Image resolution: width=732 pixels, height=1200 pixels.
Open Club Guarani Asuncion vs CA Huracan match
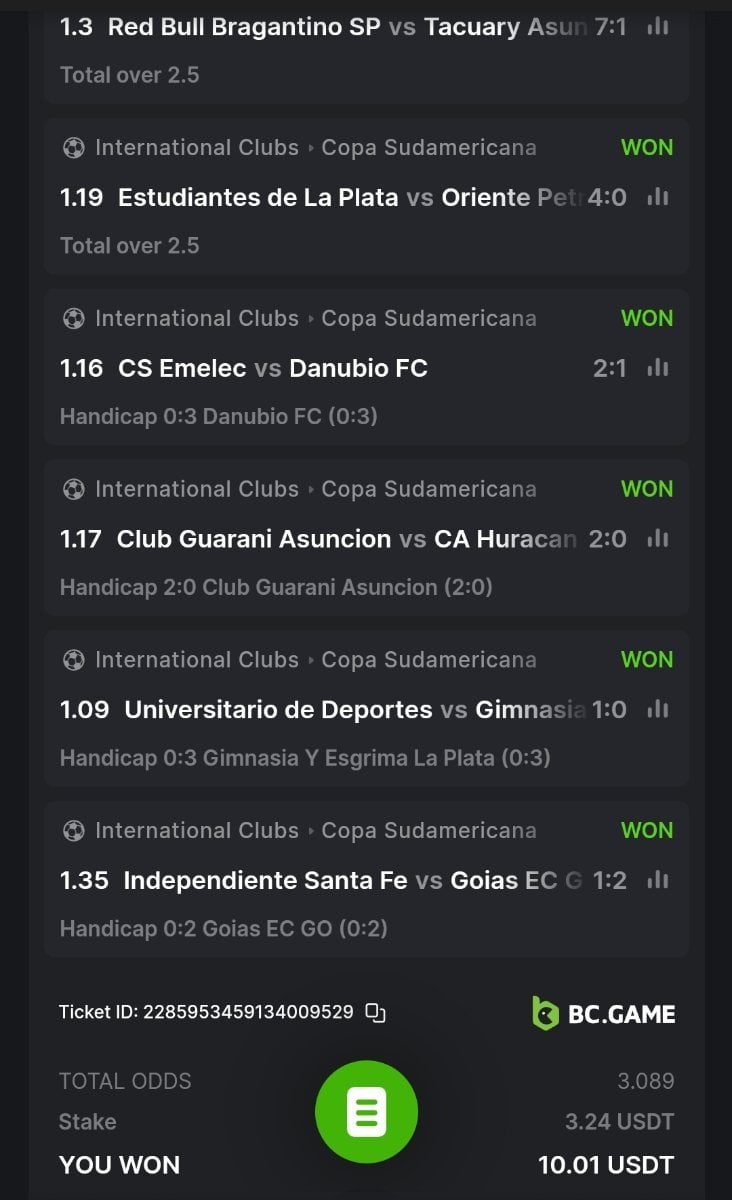click(346, 539)
